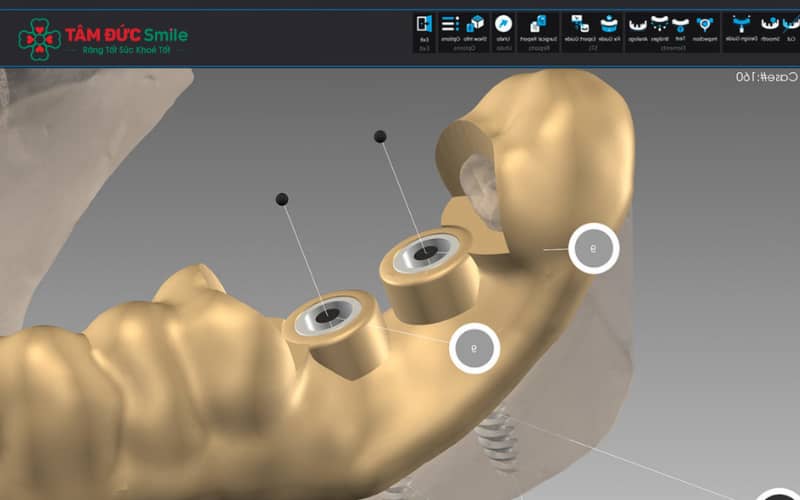Select the Cut tool
800x500 pixels.
point(792,28)
